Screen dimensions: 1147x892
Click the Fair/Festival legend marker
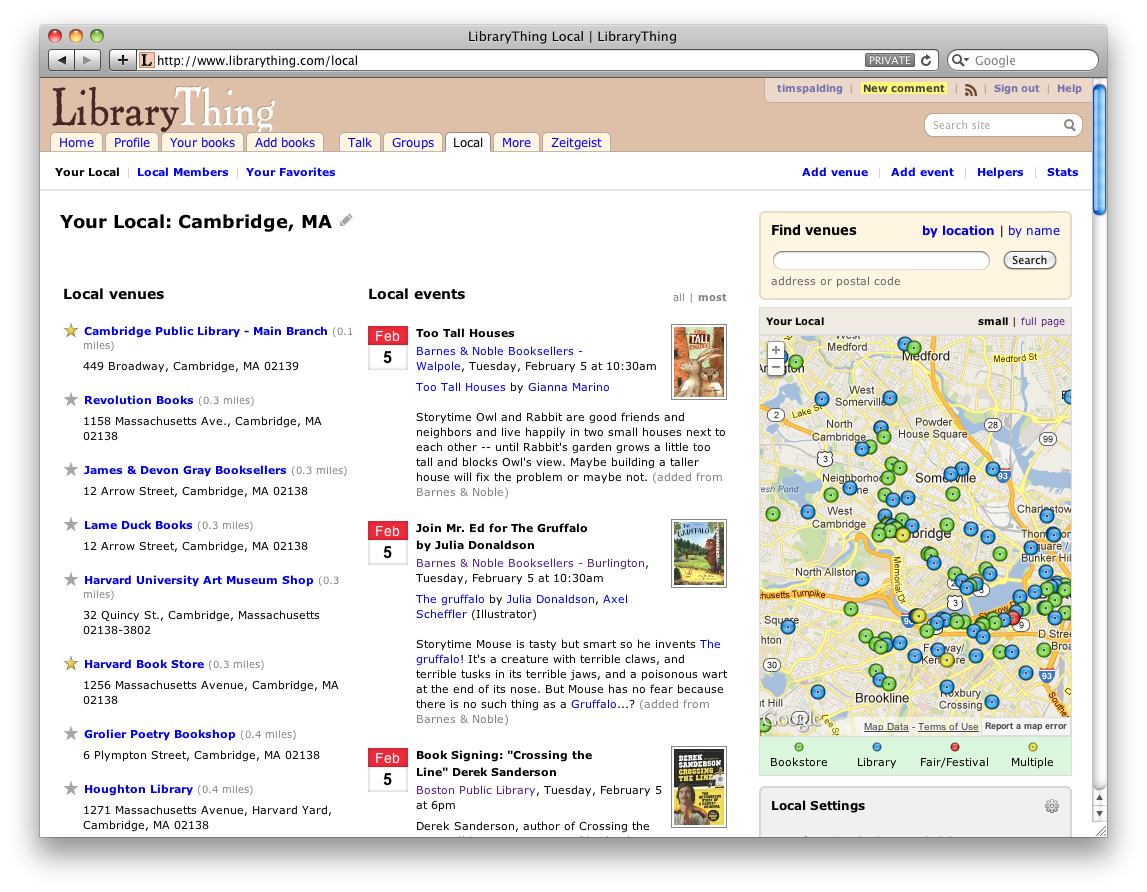954,747
